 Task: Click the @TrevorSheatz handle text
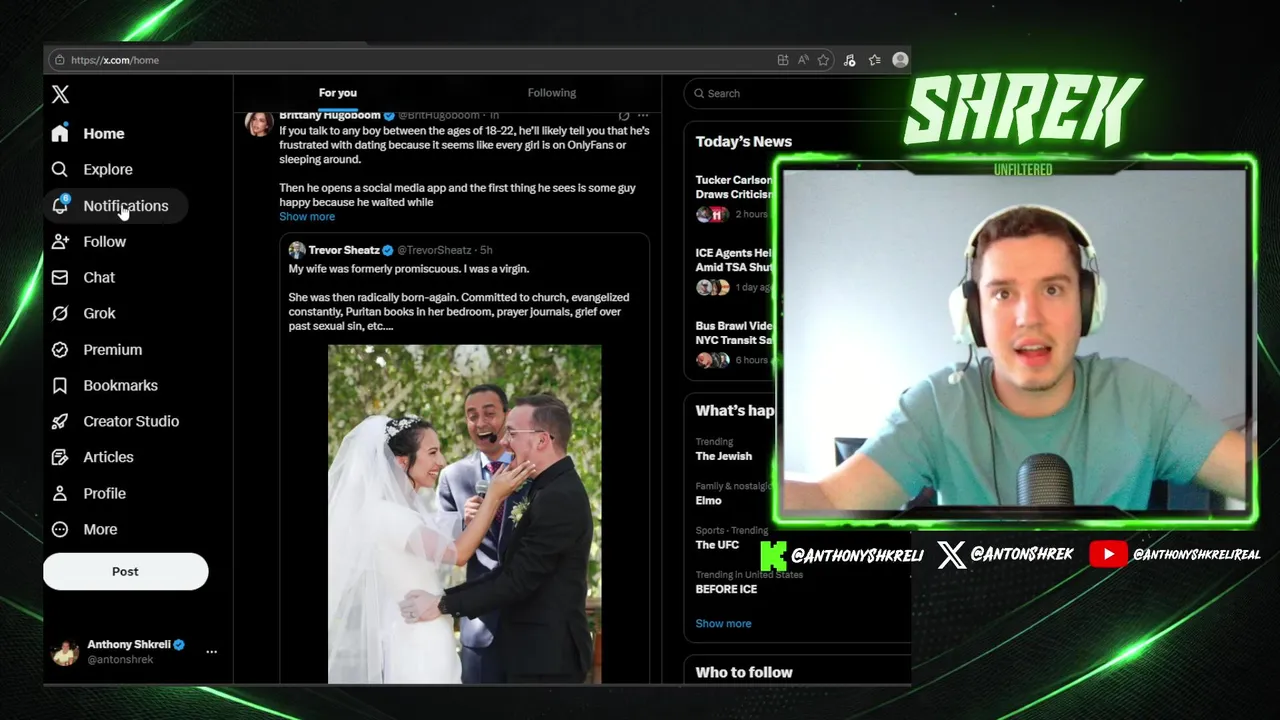coord(435,250)
